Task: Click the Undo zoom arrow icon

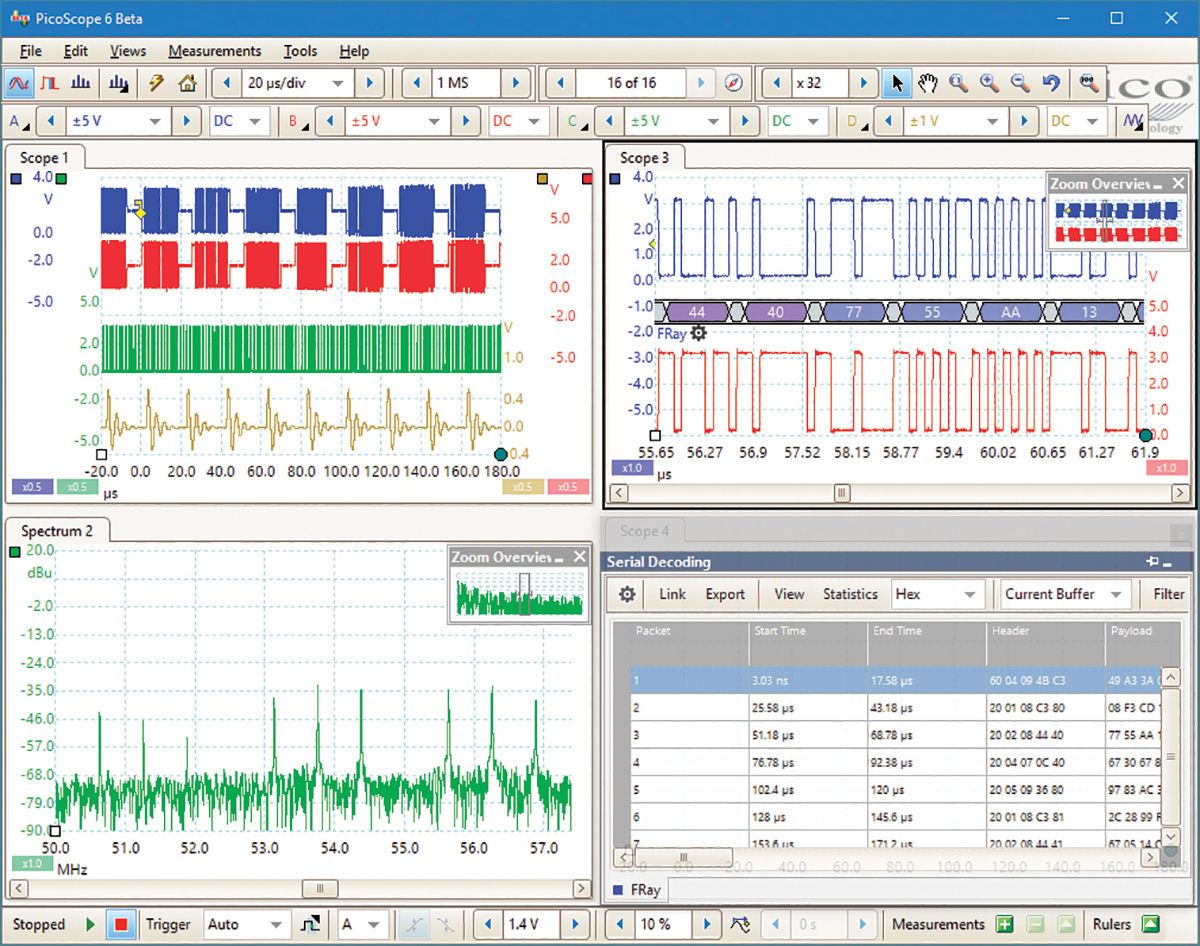Action: tap(1050, 83)
